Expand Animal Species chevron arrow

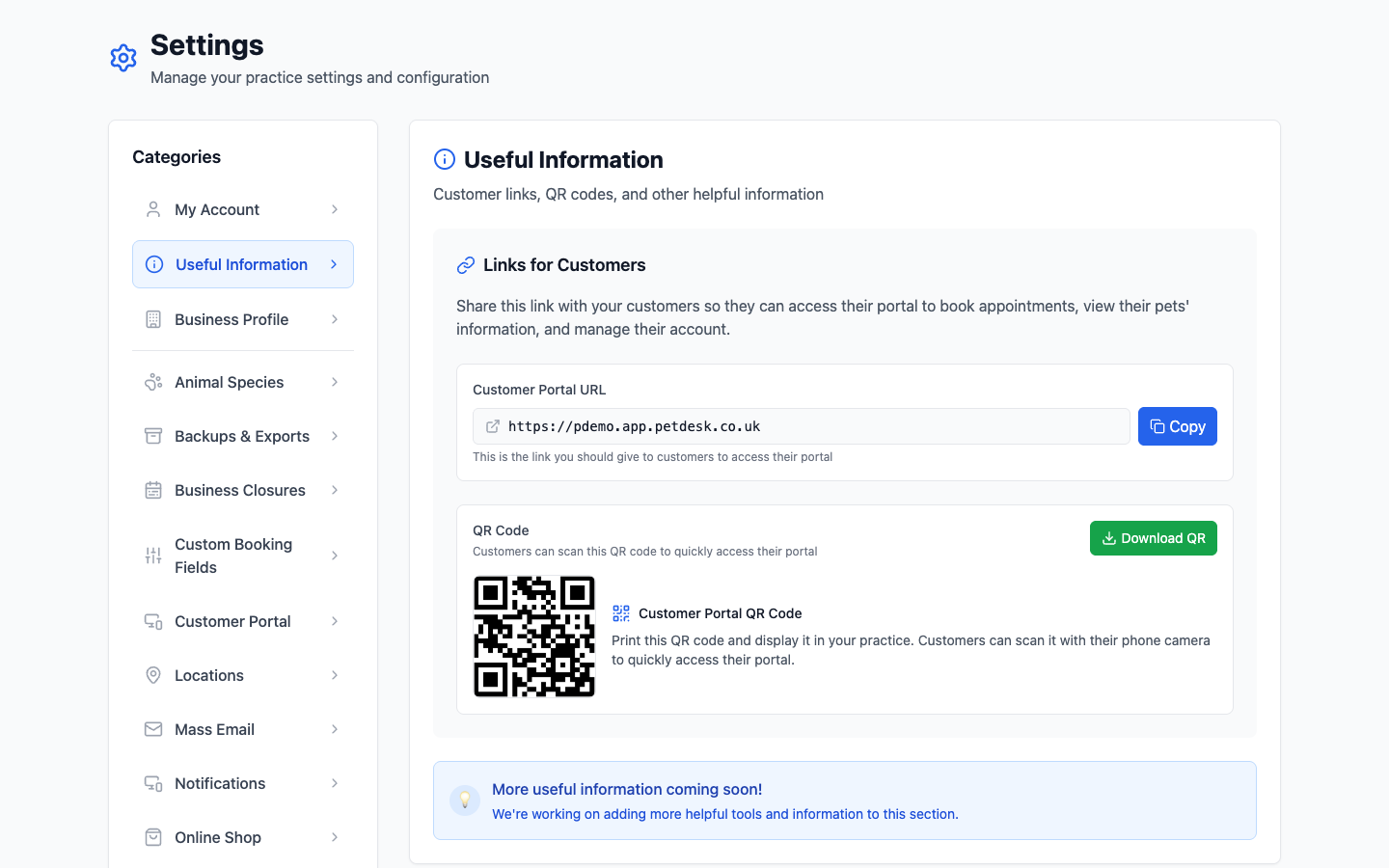point(335,382)
